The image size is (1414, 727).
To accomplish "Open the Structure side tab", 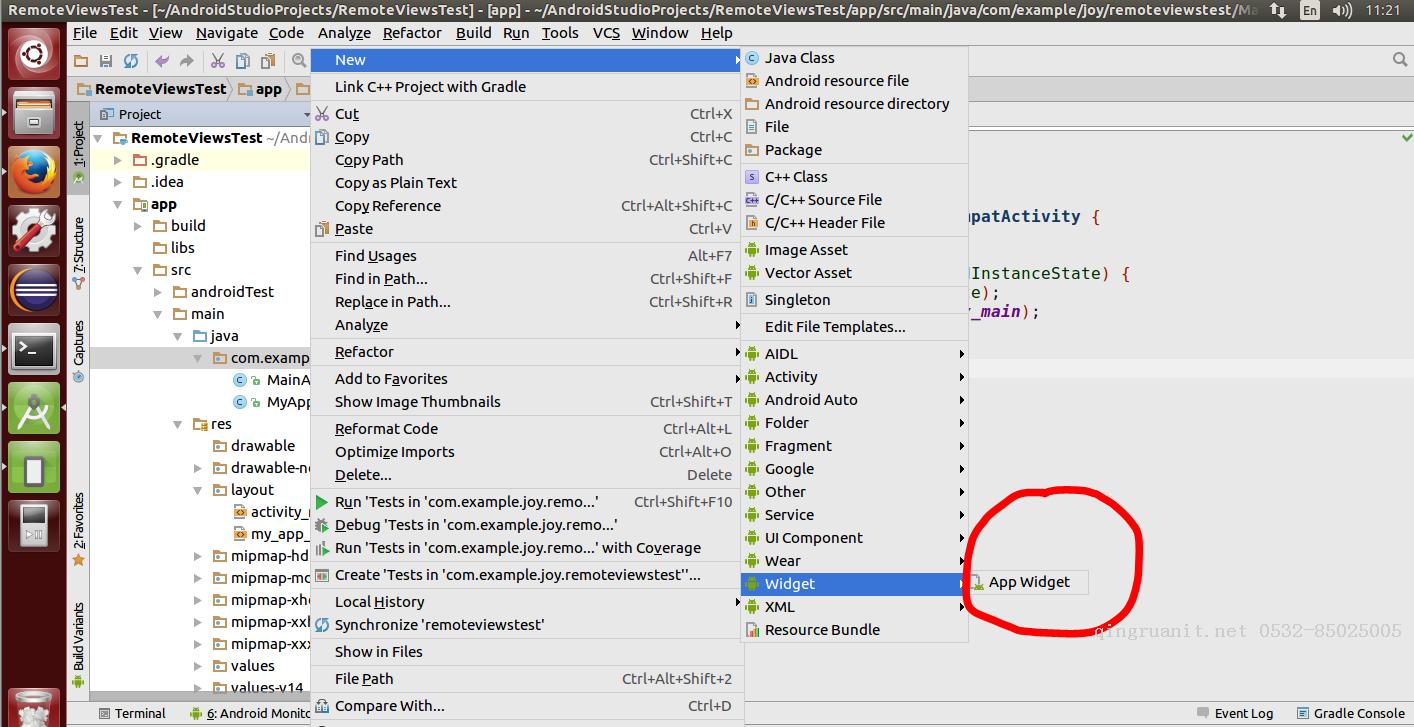I will pyautogui.click(x=78, y=254).
